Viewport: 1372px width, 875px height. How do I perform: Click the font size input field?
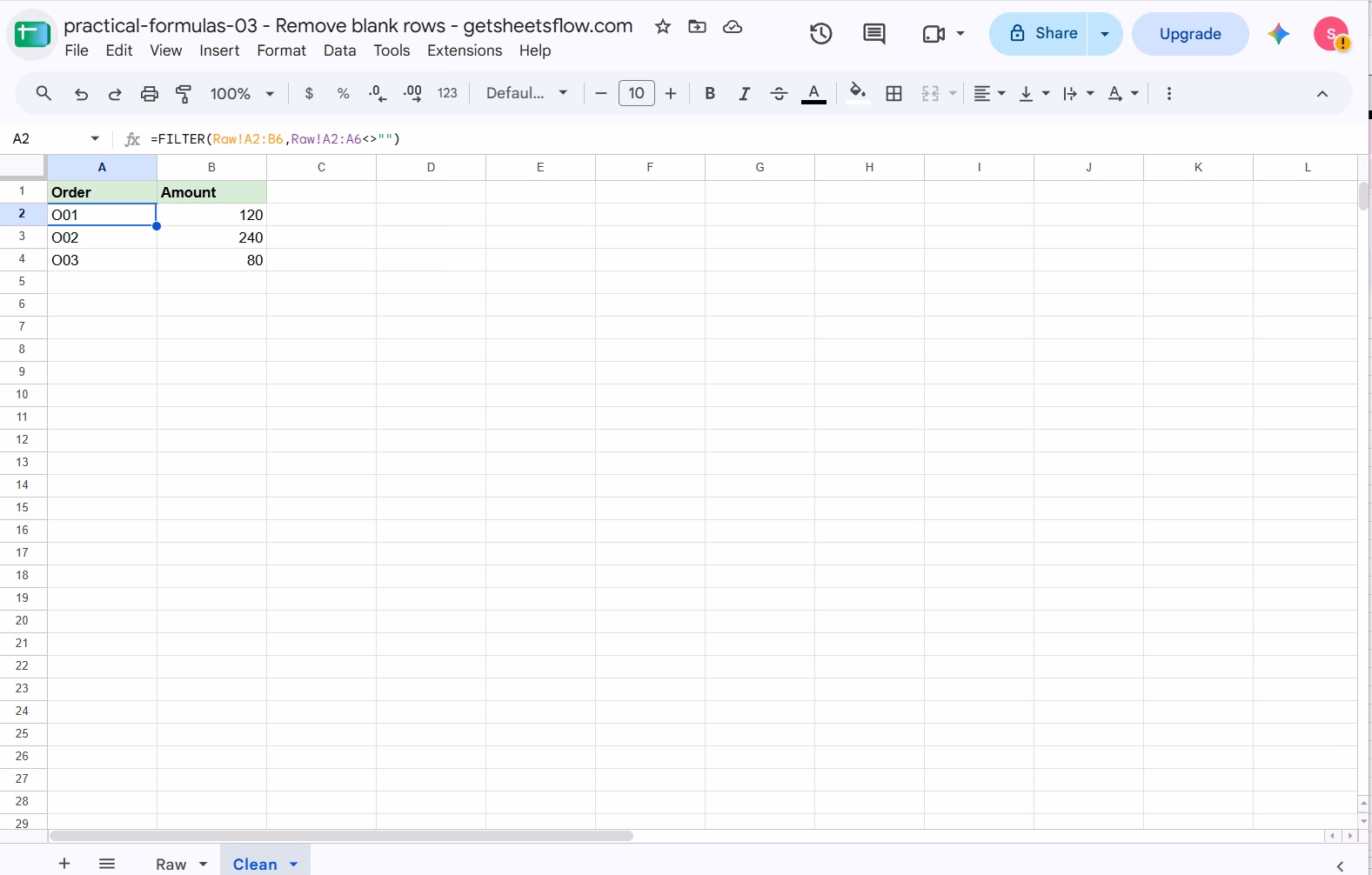(x=637, y=93)
